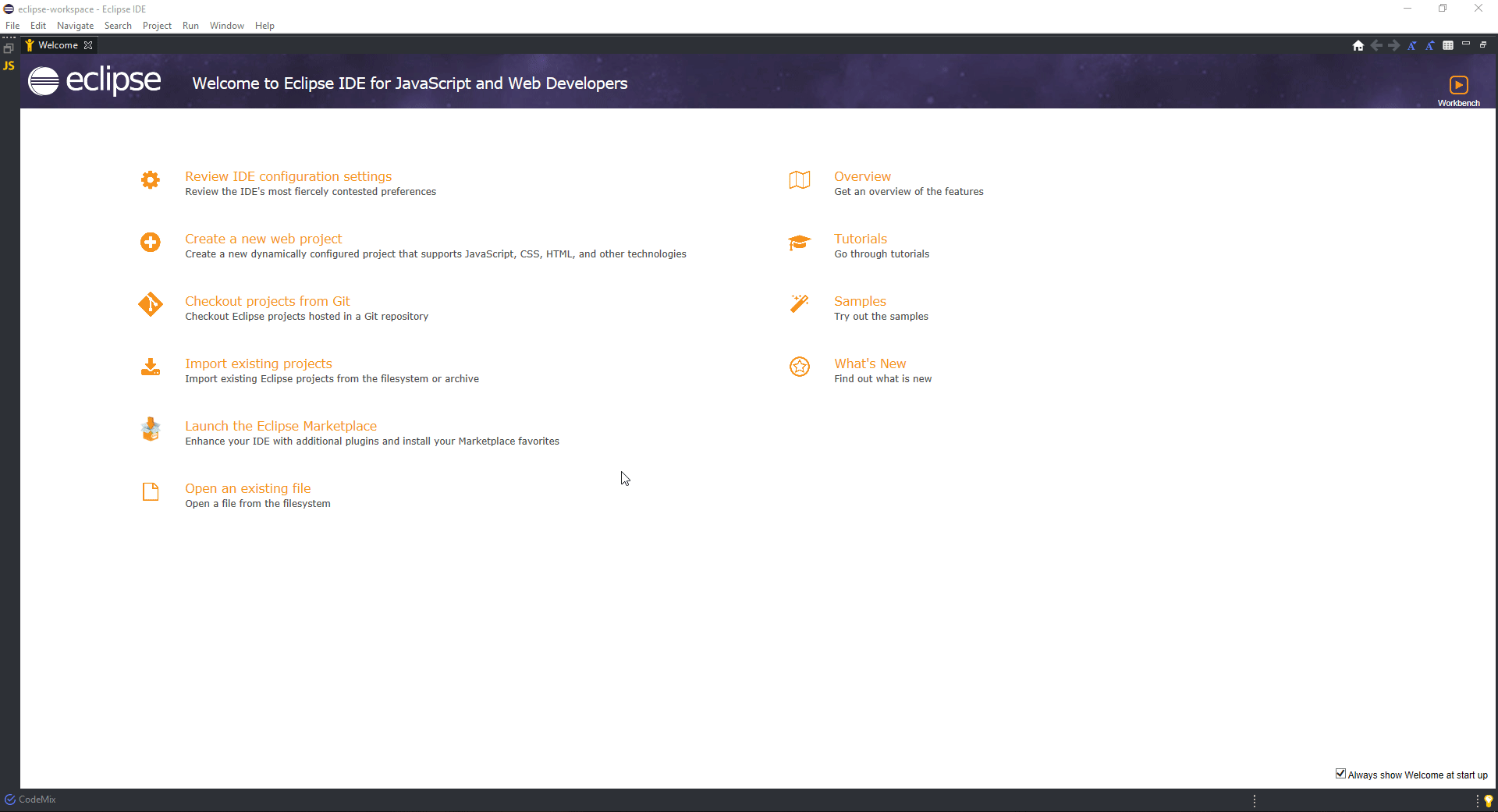Click the Customize Page grid icon
The width and height of the screenshot is (1498, 812).
point(1448,45)
